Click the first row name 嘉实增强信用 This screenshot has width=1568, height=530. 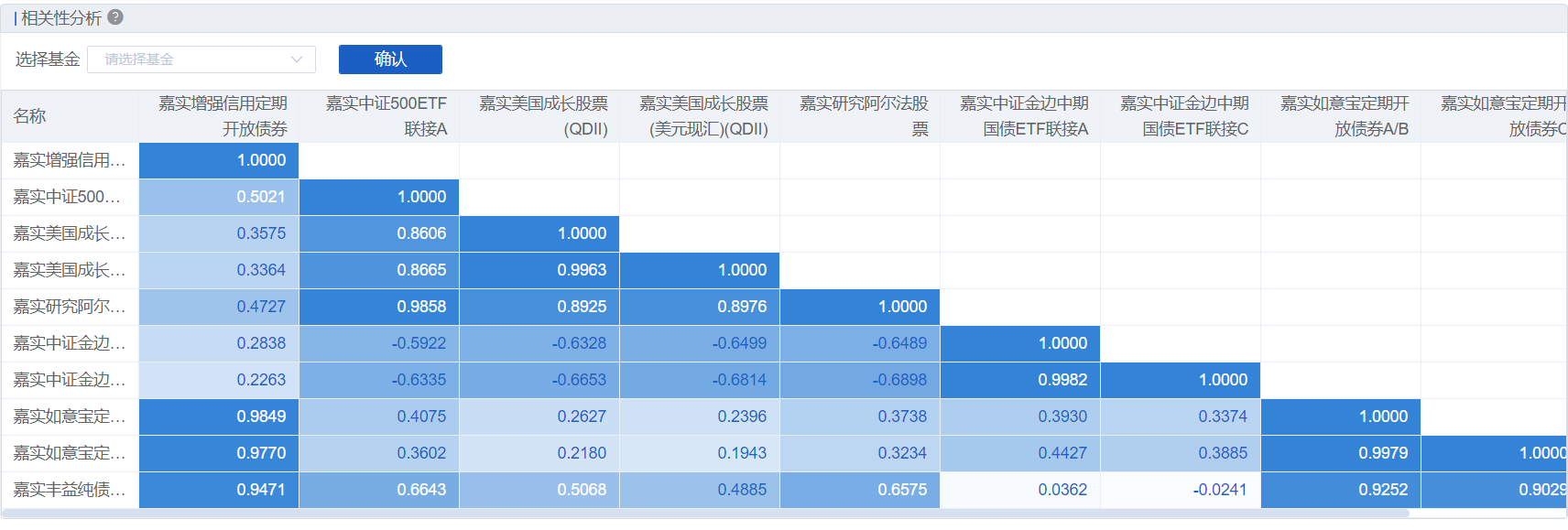(69, 160)
